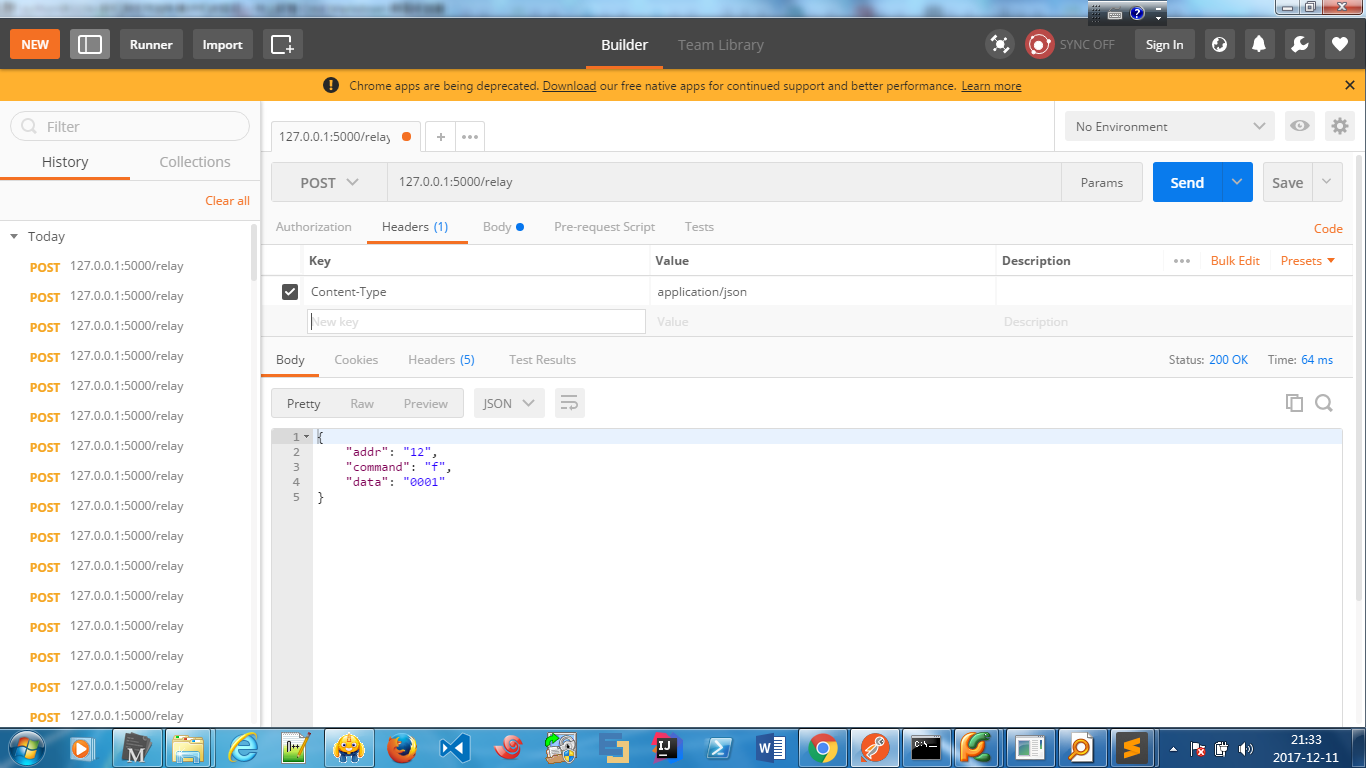Open a new window via plus-window icon
Screen dimensions: 1366x768
point(283,44)
